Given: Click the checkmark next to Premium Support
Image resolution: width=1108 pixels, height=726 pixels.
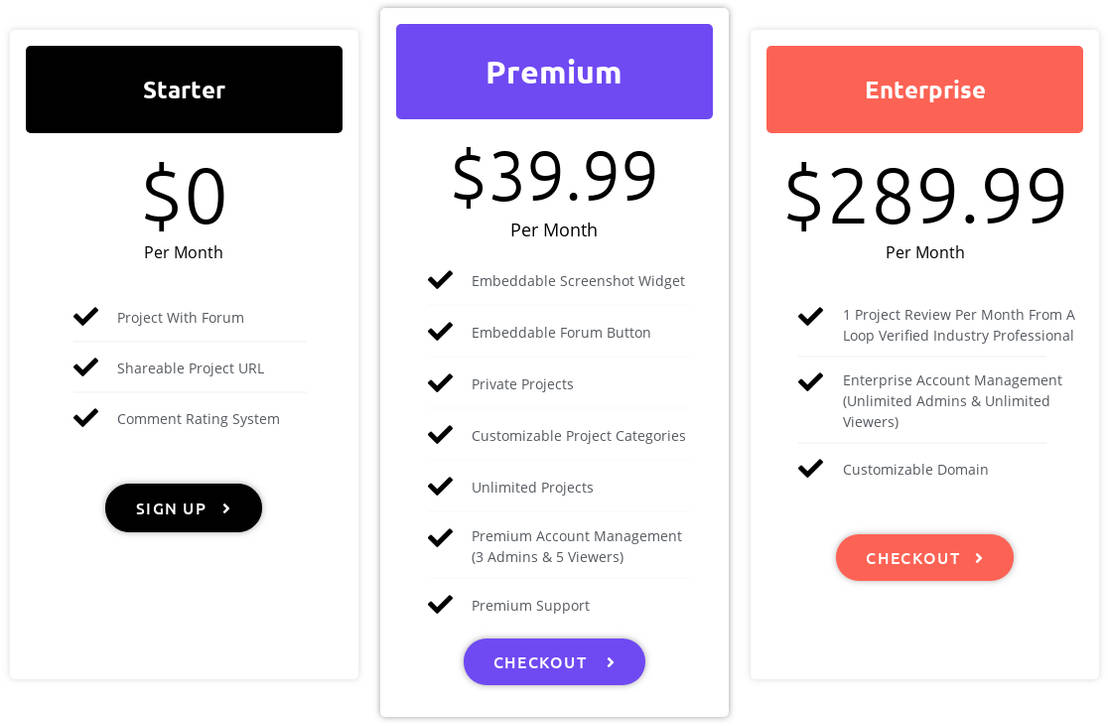Looking at the screenshot, I should pos(440,604).
